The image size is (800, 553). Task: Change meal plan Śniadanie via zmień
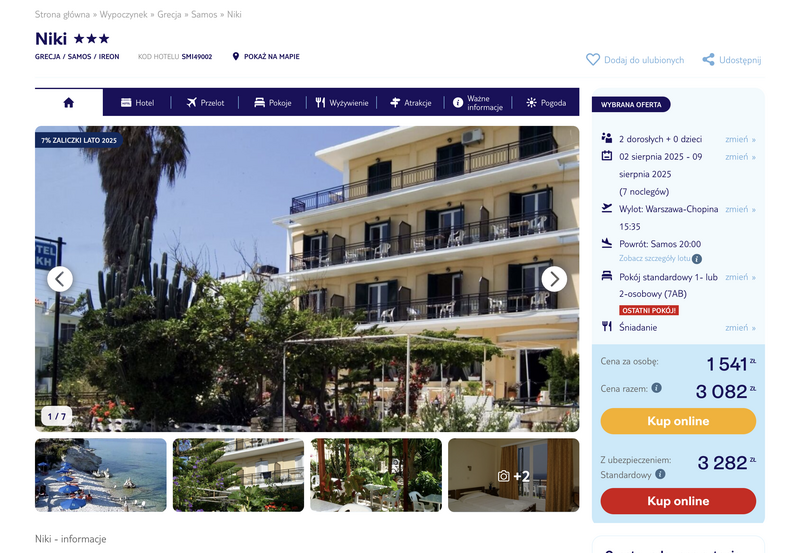pyautogui.click(x=740, y=328)
